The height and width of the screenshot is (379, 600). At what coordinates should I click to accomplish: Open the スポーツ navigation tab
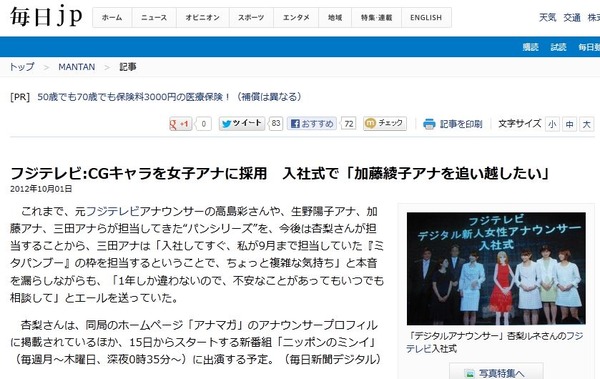(251, 18)
